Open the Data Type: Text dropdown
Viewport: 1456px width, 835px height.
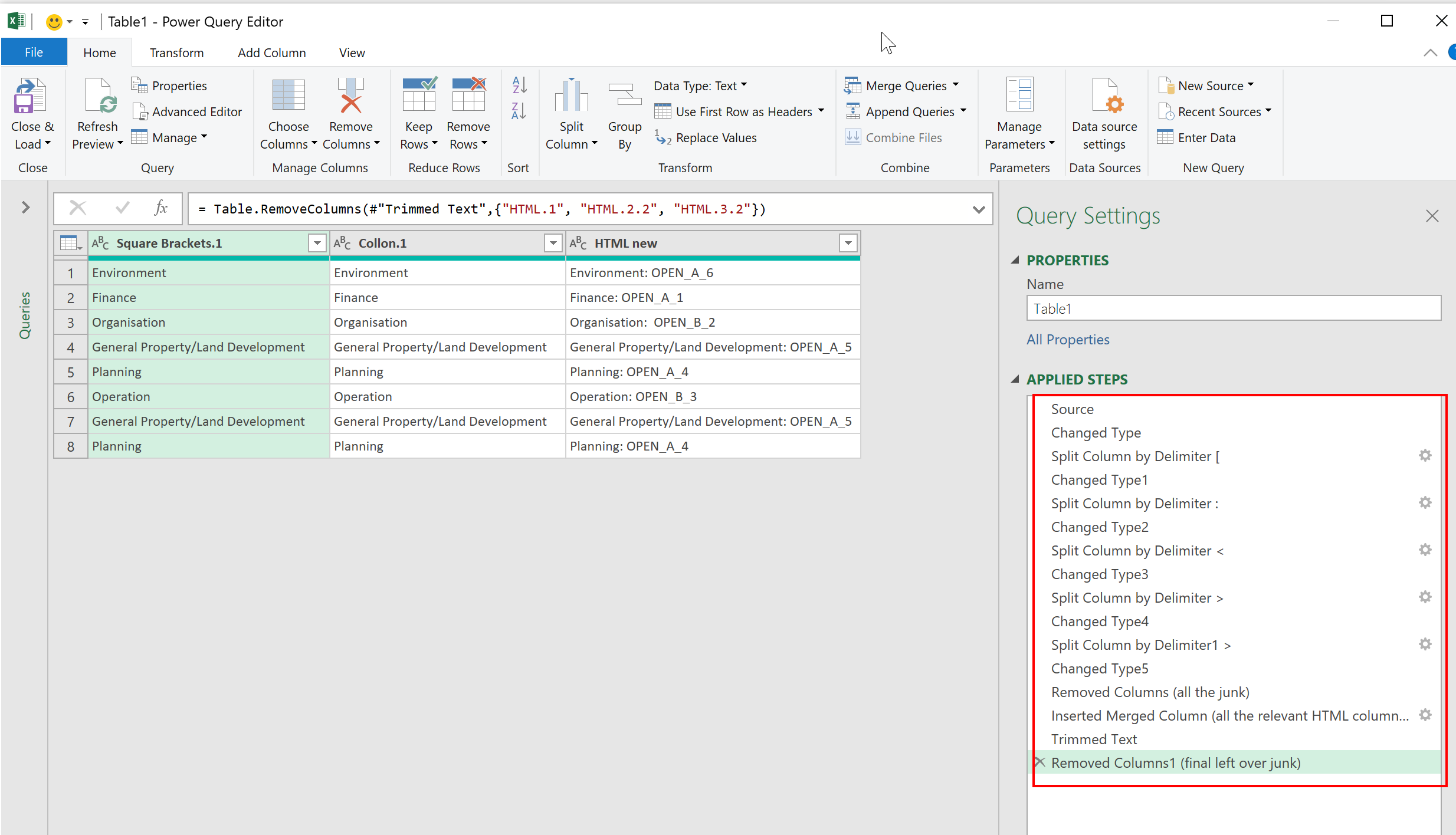pyautogui.click(x=700, y=85)
